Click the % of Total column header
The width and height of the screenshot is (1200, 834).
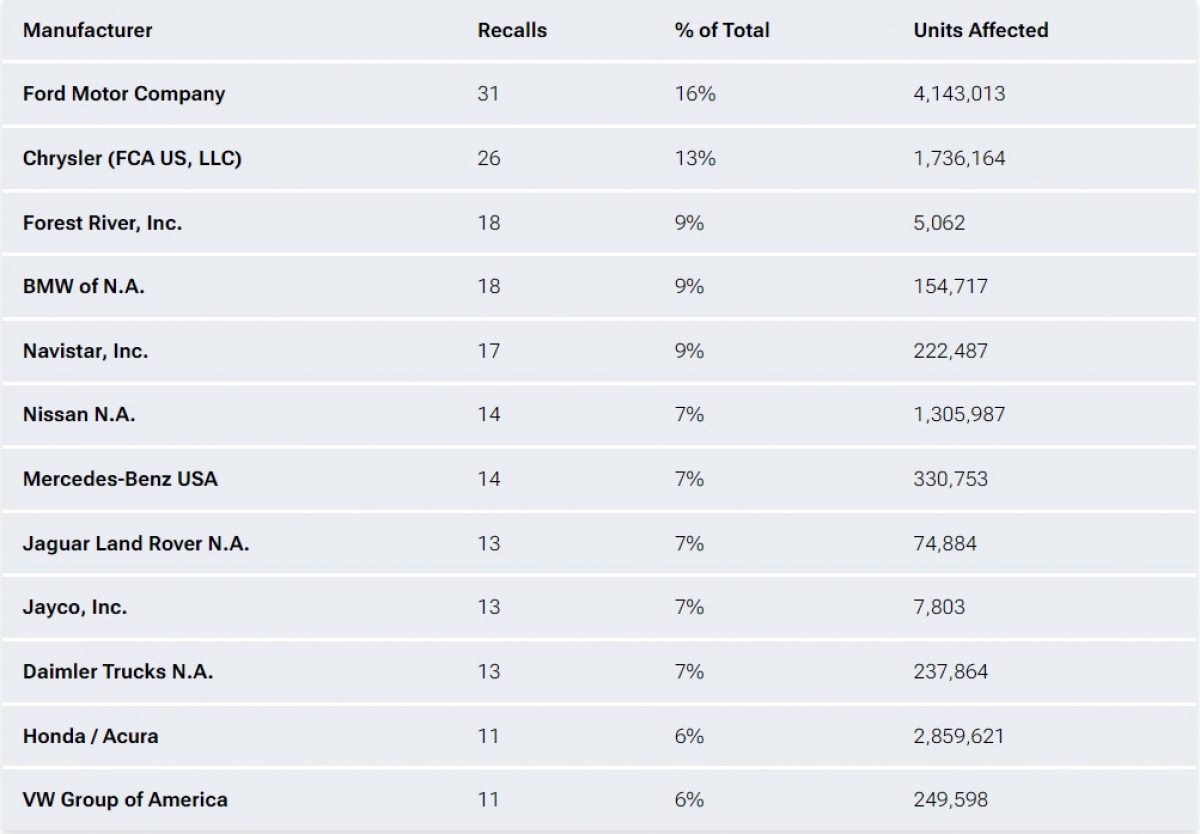click(x=721, y=30)
